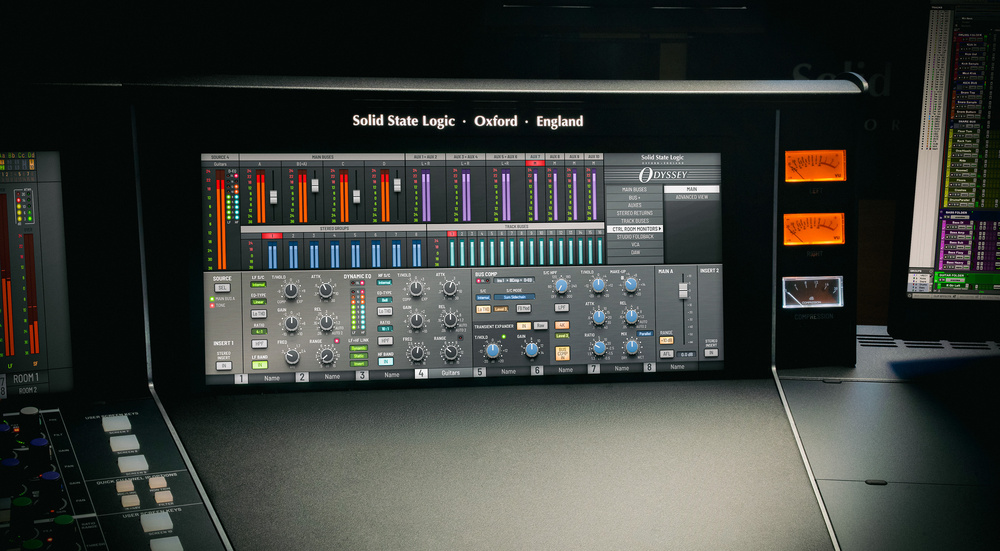This screenshot has width=1000, height=551.
Task: Select STUDIO FOLDBACK in the Odyssey menu
Action: pos(635,237)
